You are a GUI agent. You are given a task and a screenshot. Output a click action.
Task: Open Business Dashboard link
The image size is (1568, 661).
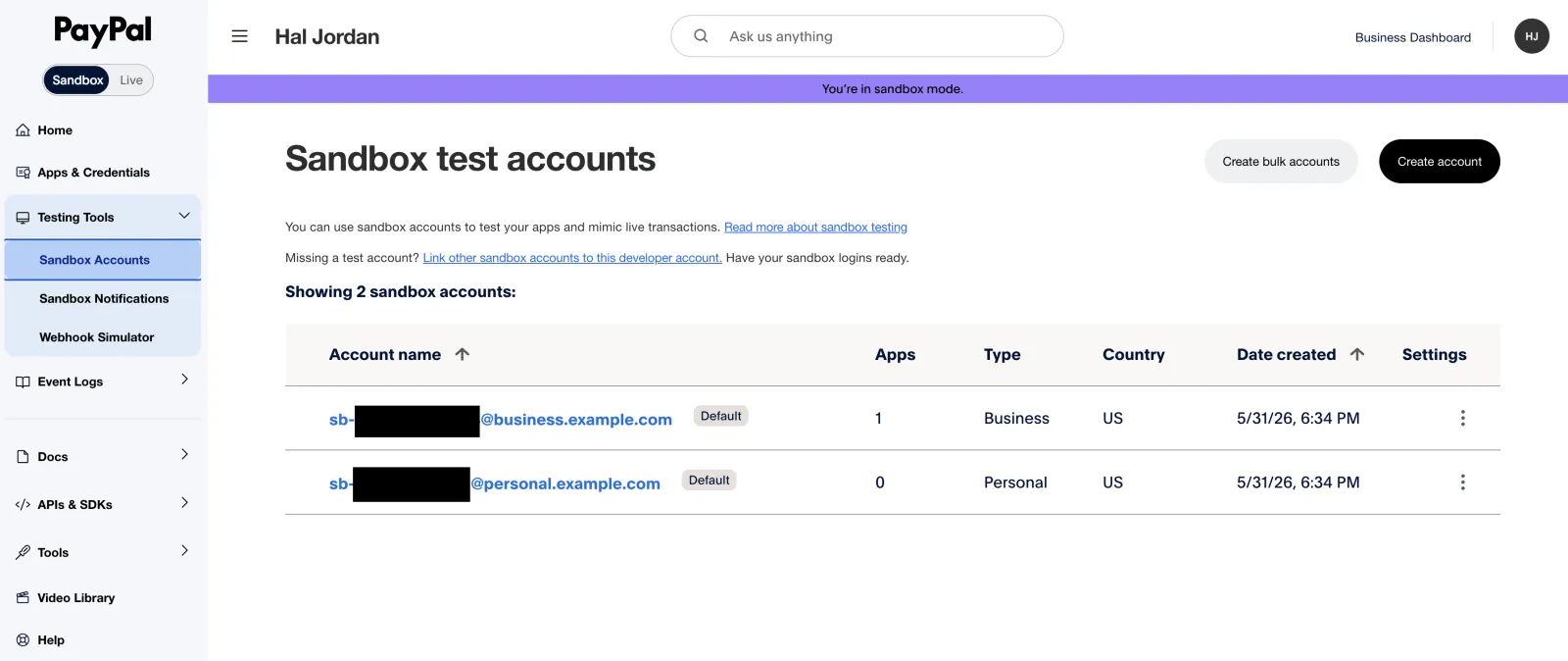1412,37
